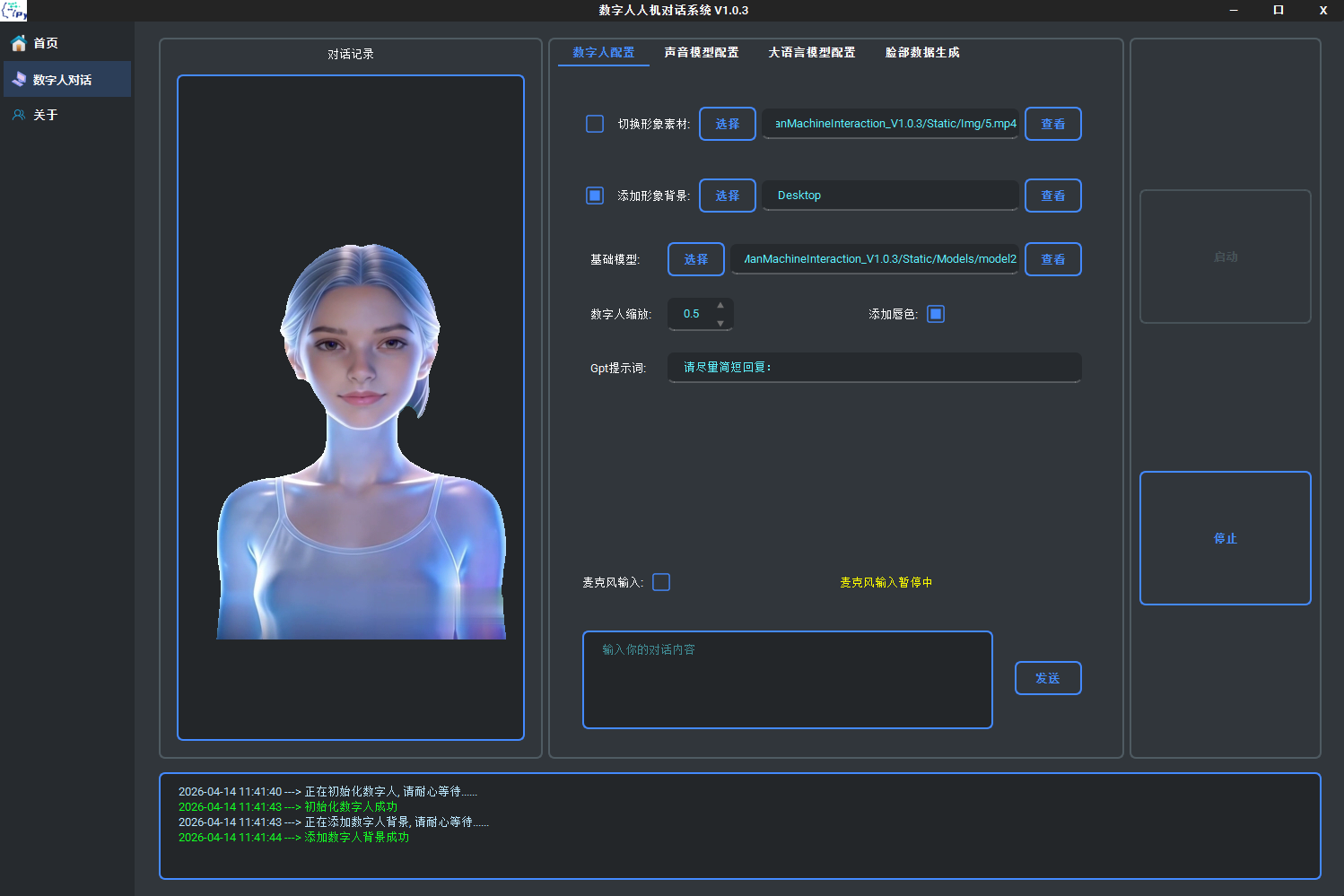Click the 输入你的对话内容 text box
This screenshot has width=1344, height=896.
pos(787,680)
